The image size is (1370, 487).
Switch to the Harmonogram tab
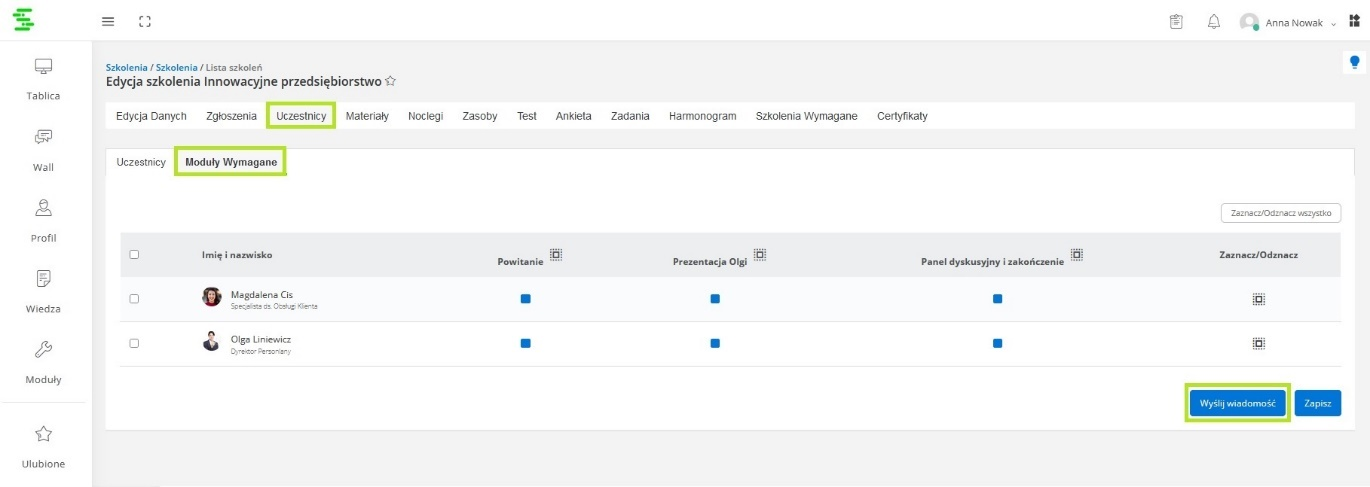click(702, 116)
